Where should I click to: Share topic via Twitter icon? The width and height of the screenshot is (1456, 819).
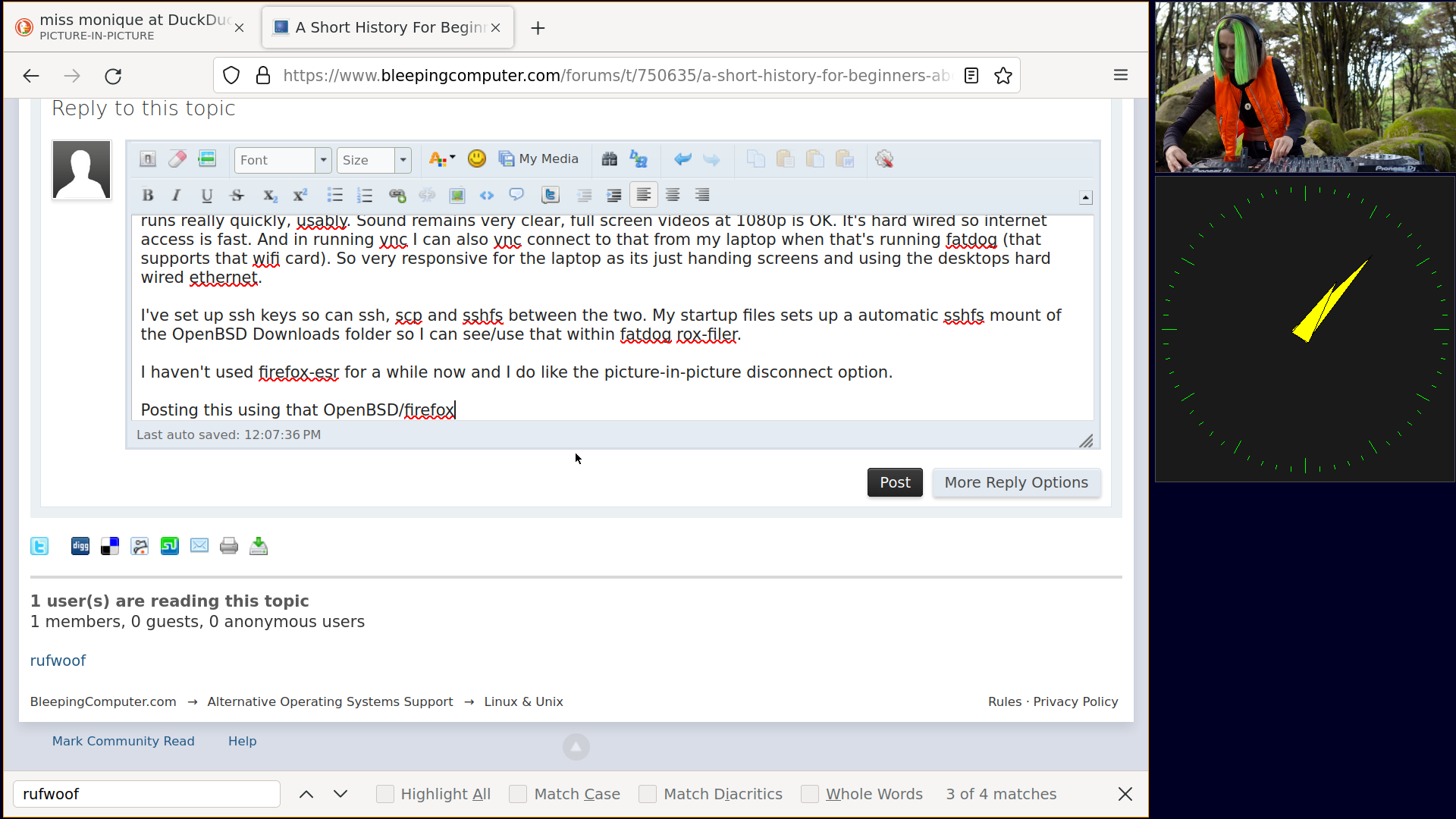coord(39,546)
